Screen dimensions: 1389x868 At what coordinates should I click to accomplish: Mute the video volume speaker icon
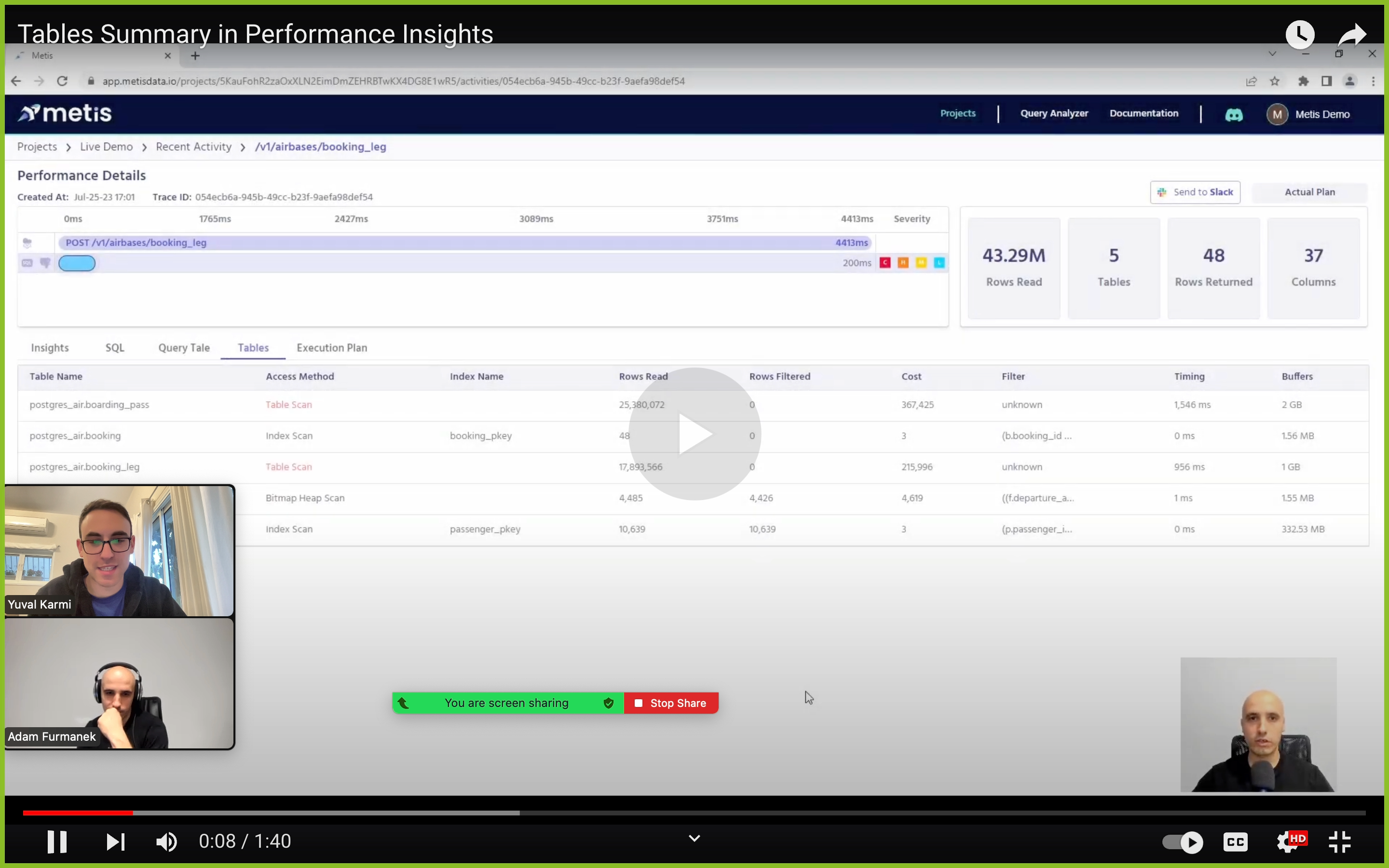tap(166, 841)
